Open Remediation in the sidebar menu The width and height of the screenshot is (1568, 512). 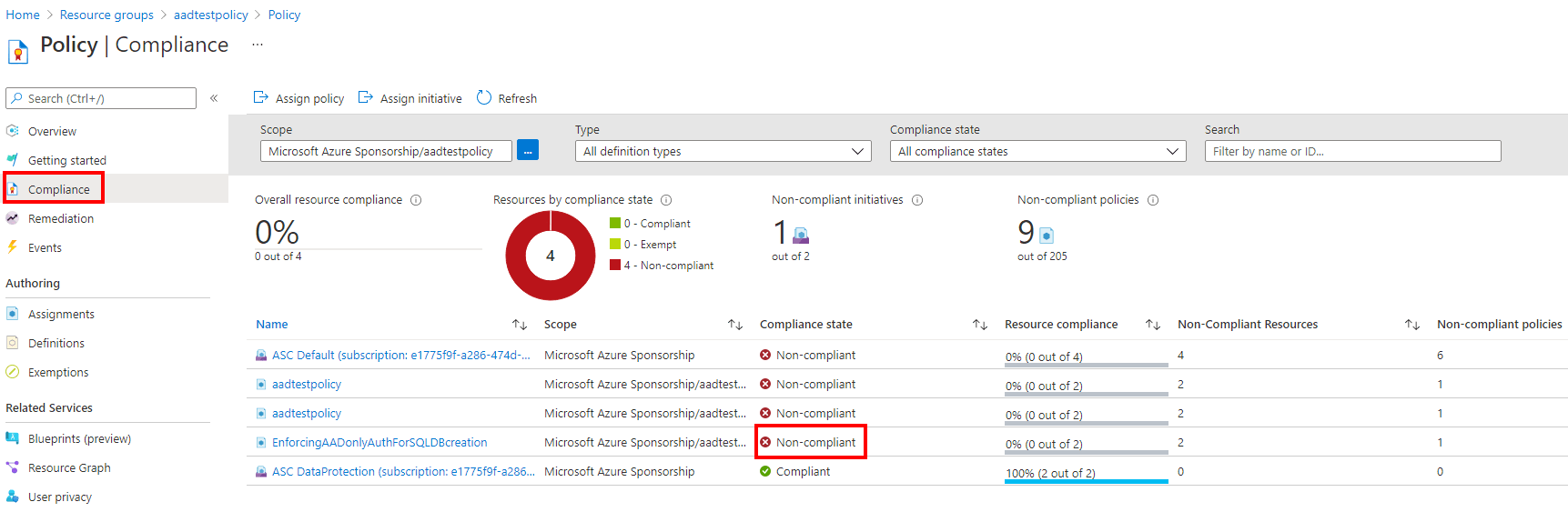click(61, 219)
